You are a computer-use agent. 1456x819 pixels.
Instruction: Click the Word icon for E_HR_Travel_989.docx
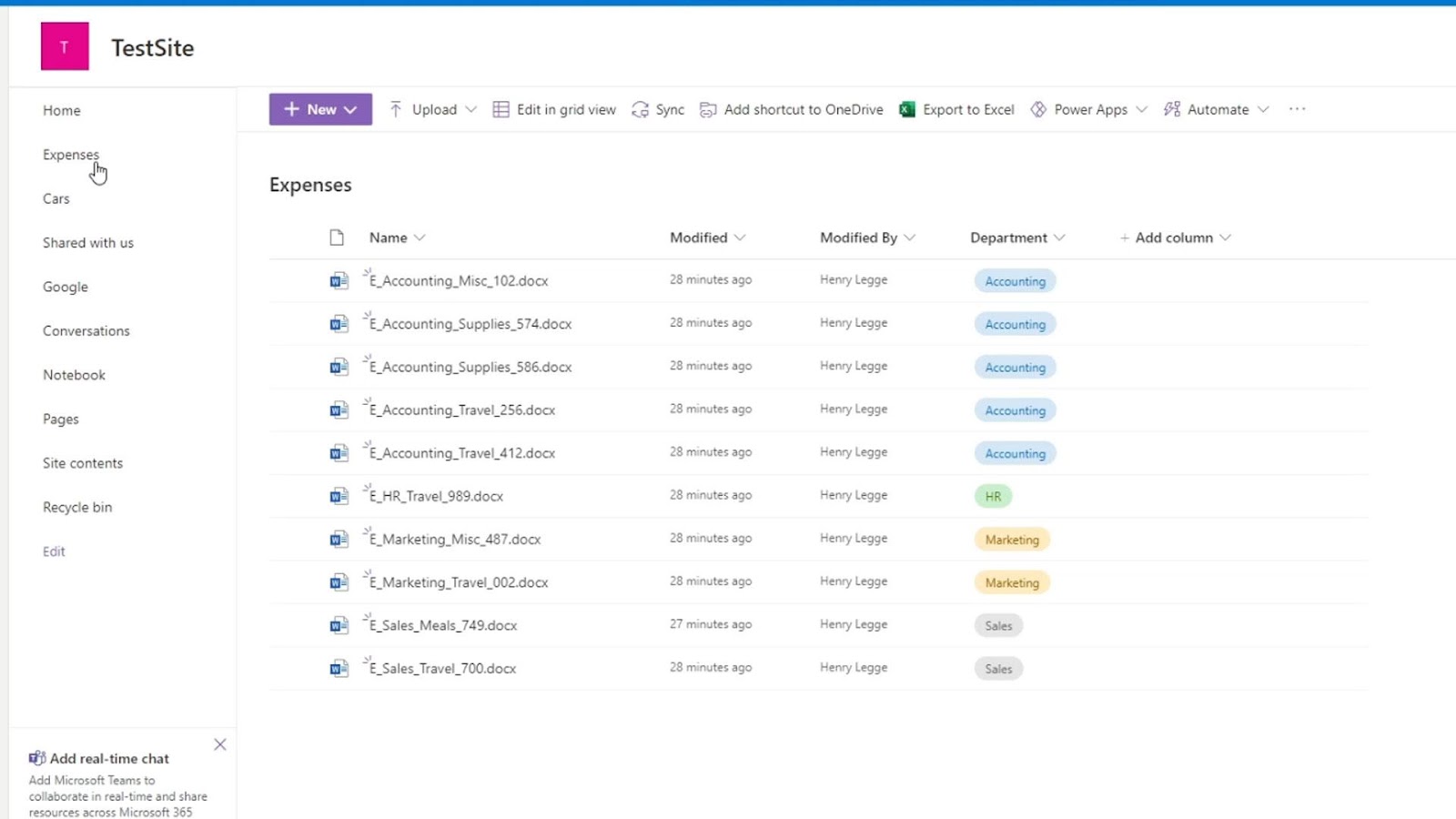(x=339, y=497)
